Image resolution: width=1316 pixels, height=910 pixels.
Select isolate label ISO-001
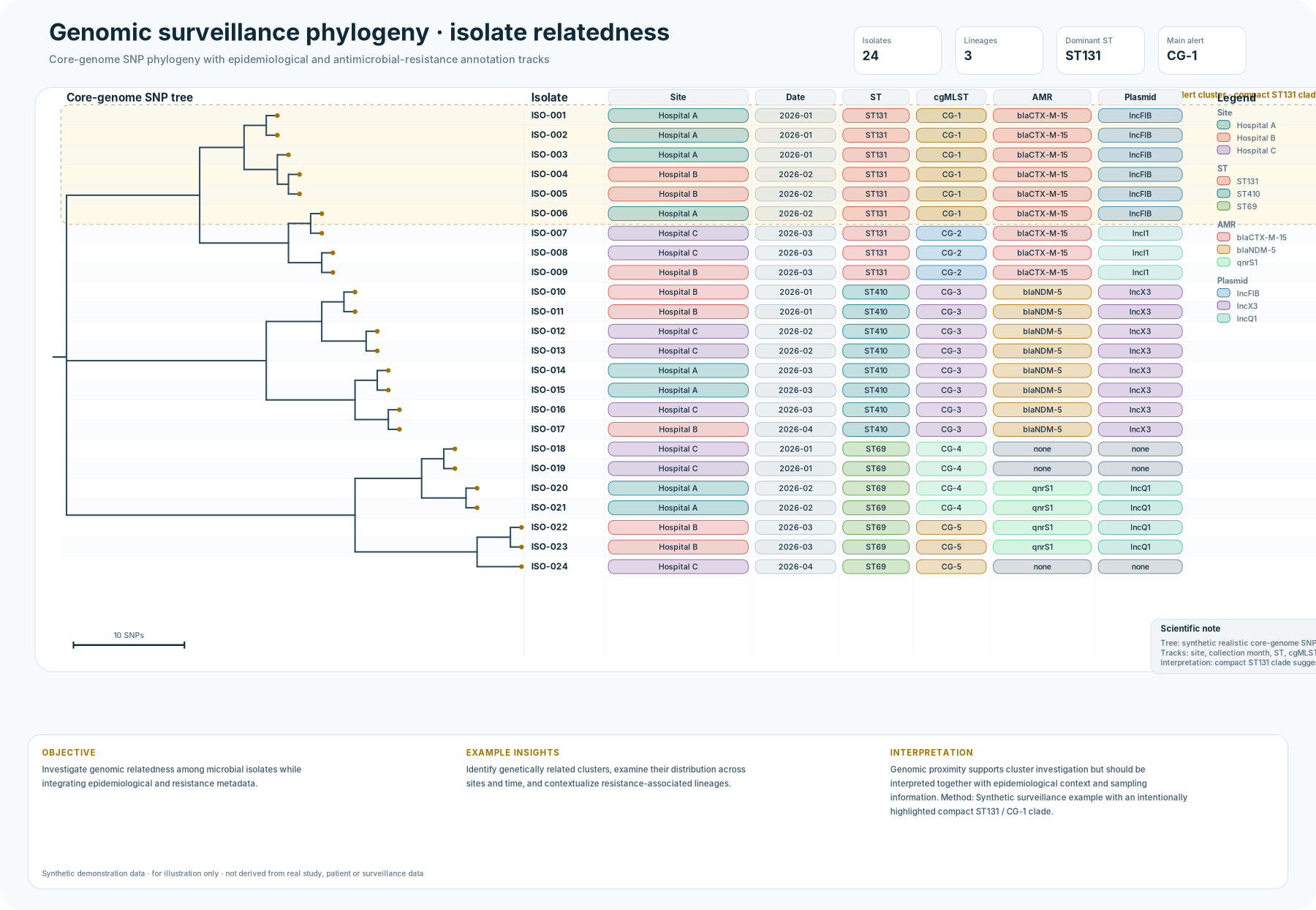coord(548,115)
